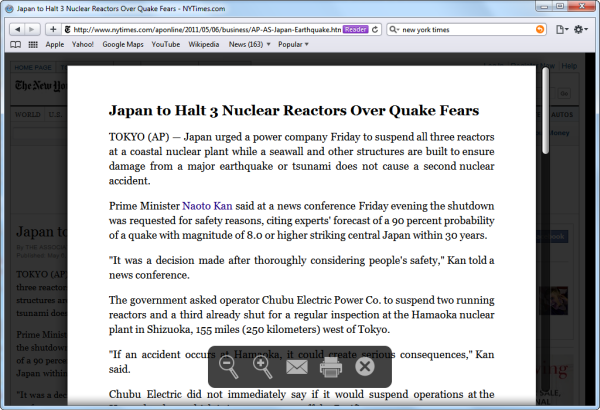The height and width of the screenshot is (410, 600).
Task: Open the Wikipedia bookmark
Action: tap(204, 44)
